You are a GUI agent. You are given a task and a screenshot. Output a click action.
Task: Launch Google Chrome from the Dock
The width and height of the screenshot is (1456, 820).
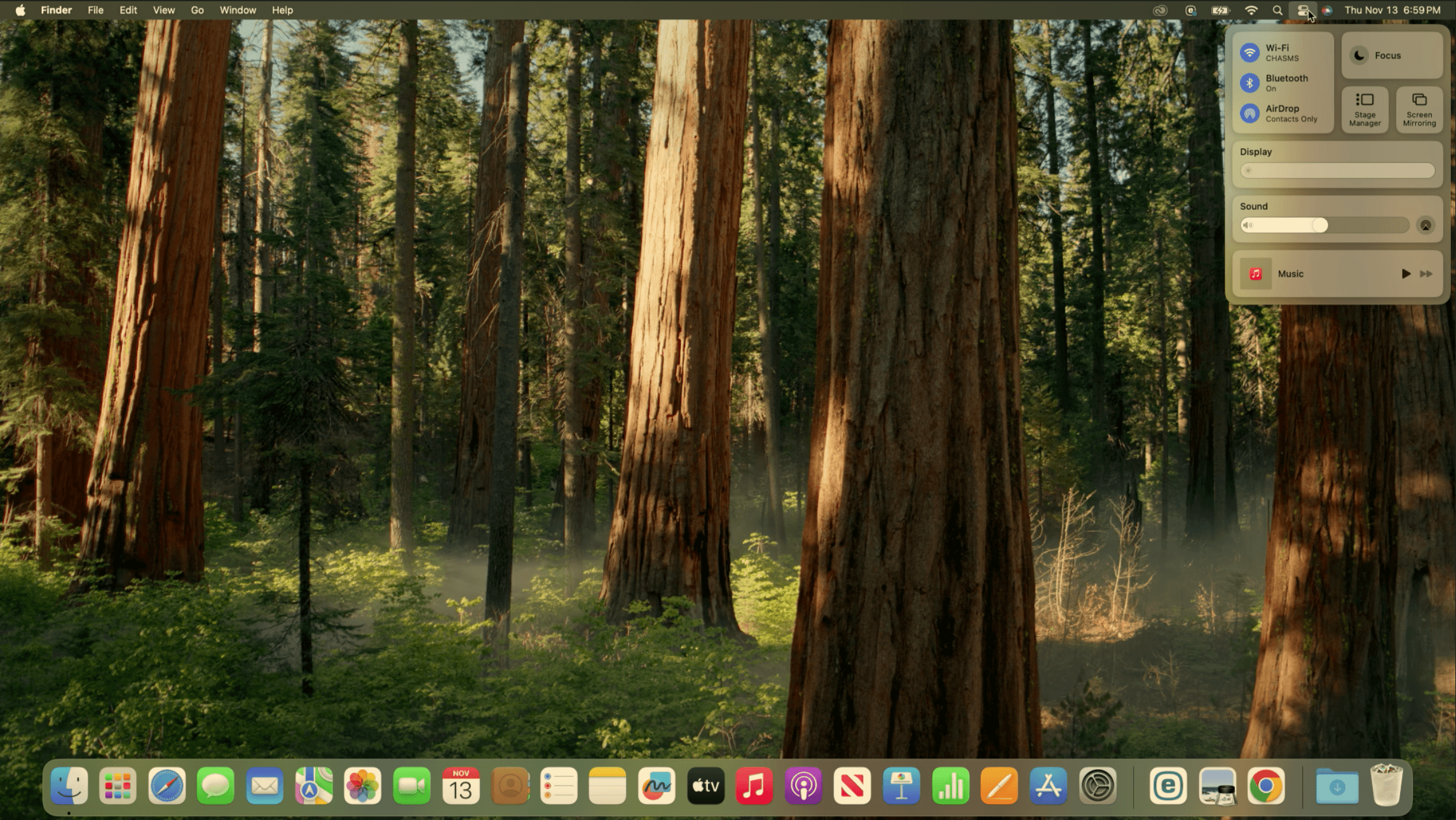[x=1266, y=786]
